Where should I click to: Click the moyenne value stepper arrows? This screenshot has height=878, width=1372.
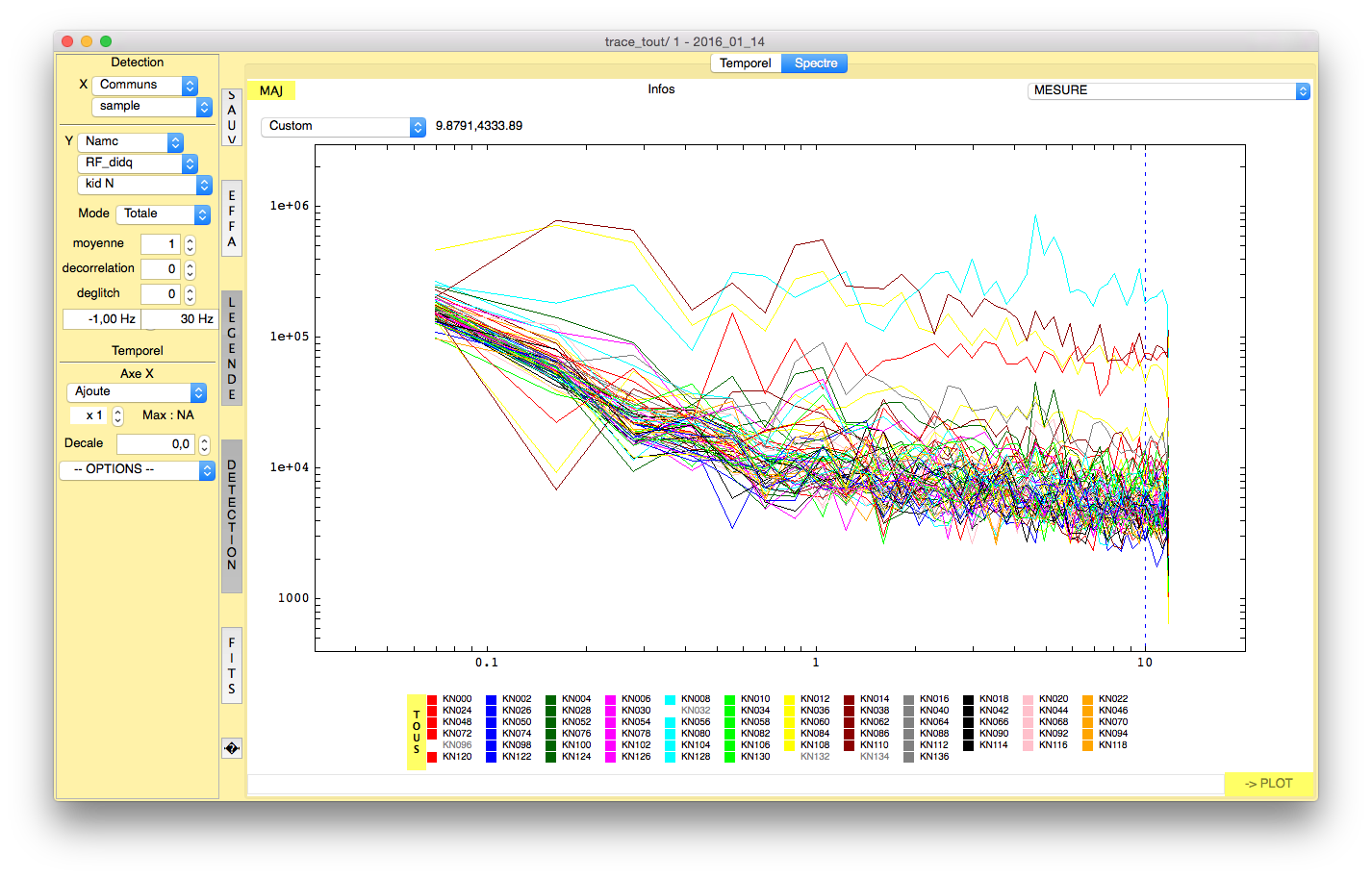(190, 244)
